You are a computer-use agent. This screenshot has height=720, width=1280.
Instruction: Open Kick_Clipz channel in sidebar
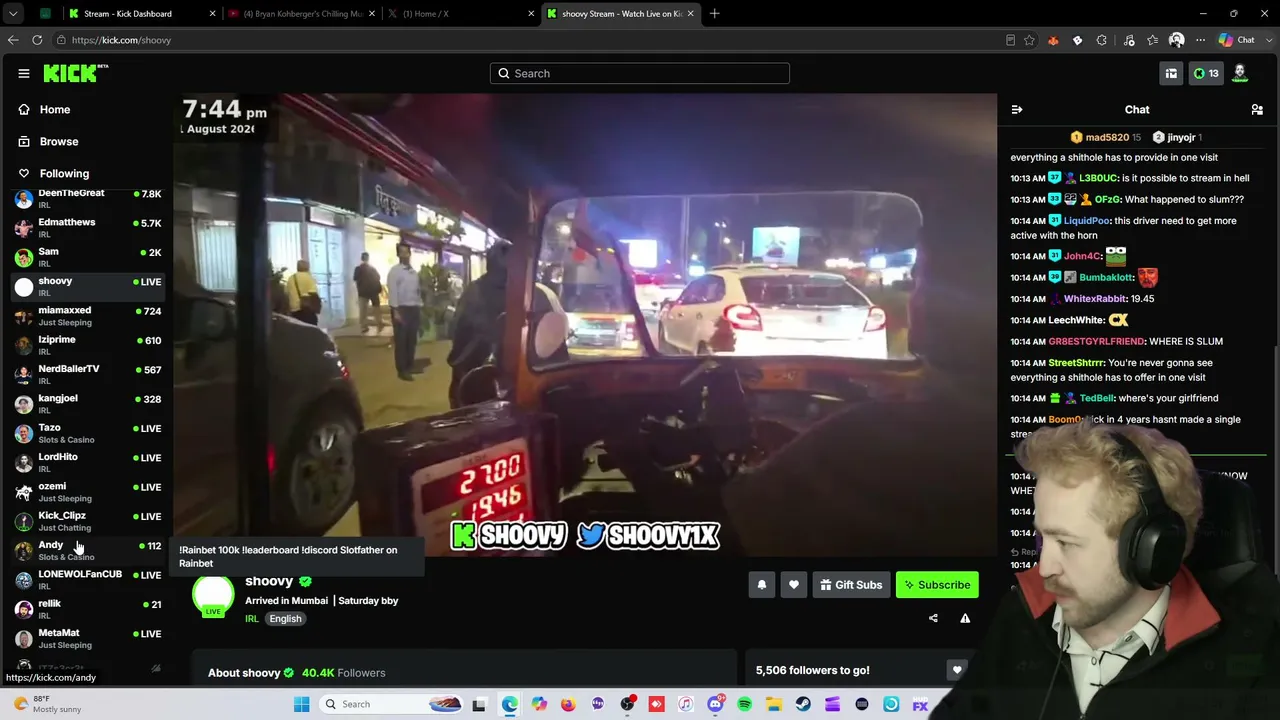click(88, 521)
